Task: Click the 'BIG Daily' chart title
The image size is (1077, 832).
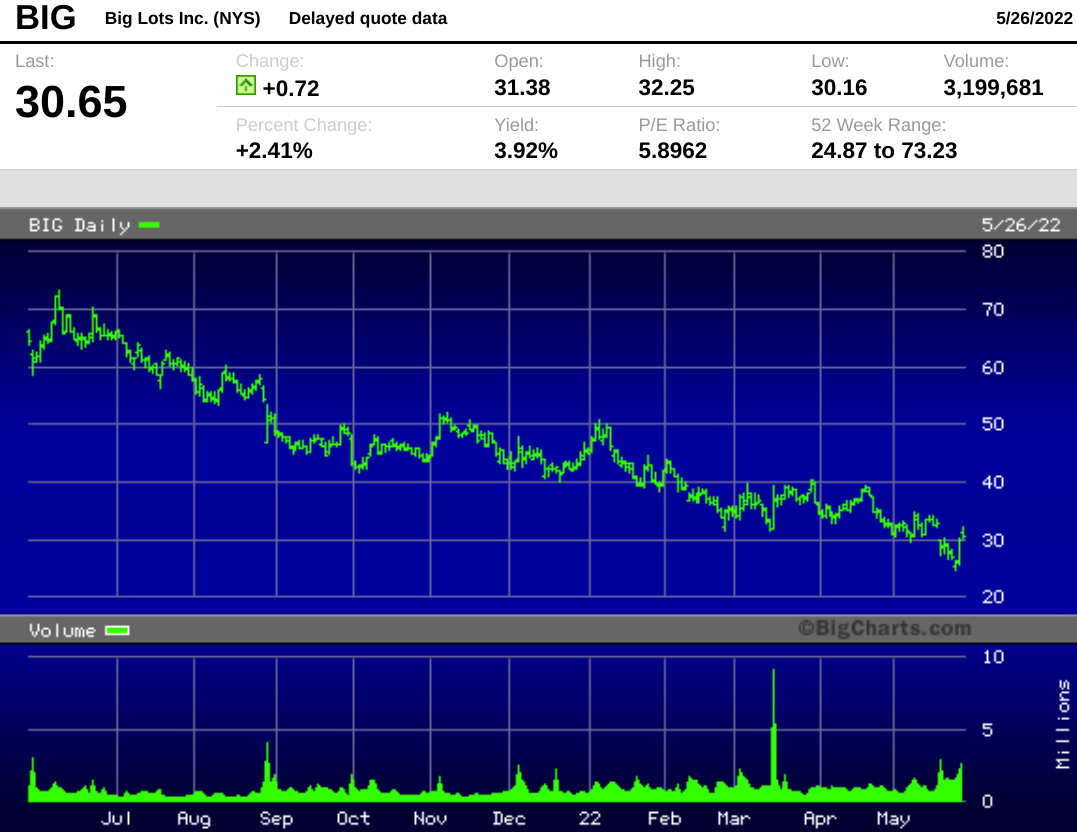Action: click(x=80, y=225)
